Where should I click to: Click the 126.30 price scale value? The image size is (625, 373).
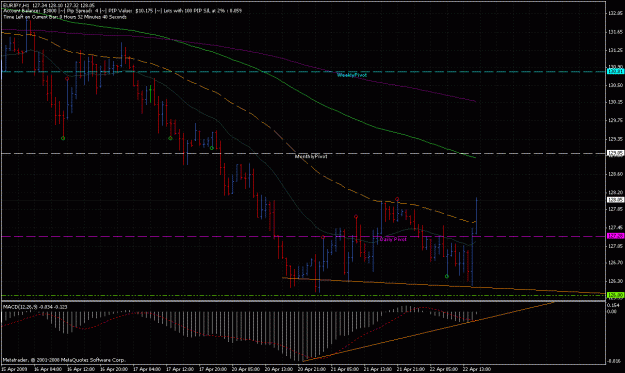(x=616, y=281)
